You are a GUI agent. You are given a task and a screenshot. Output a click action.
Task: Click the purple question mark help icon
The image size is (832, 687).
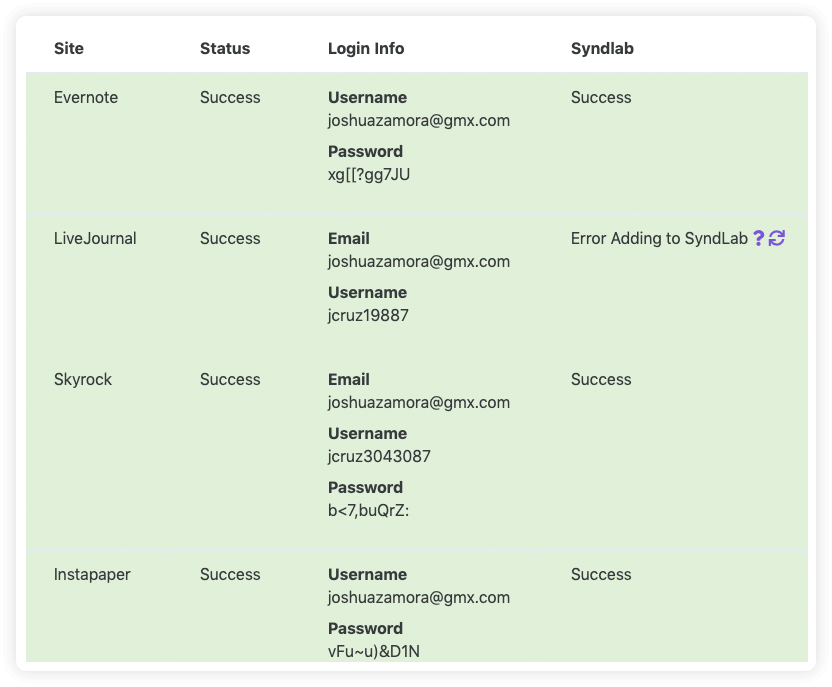[x=759, y=238]
